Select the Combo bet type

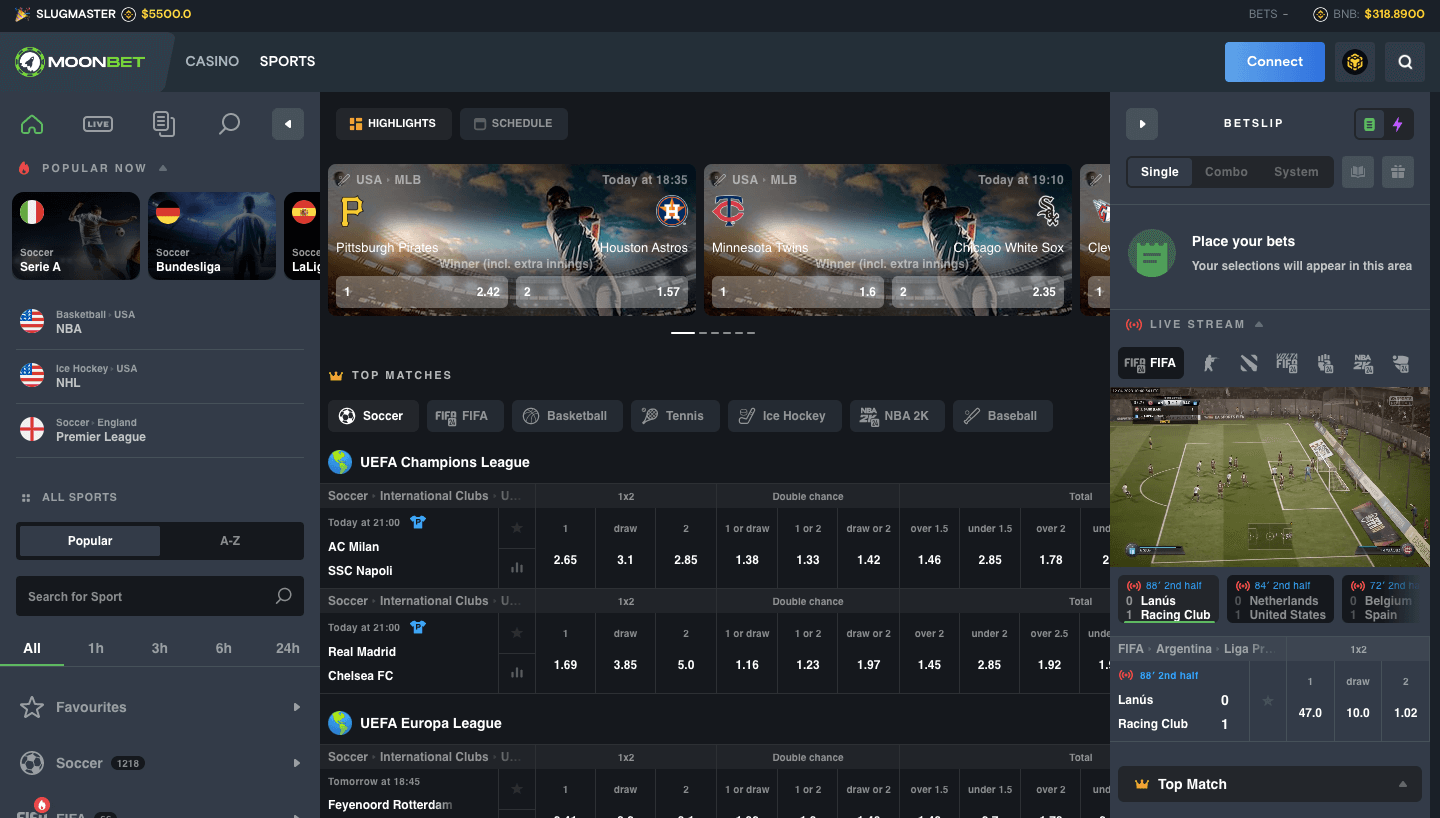click(x=1226, y=172)
